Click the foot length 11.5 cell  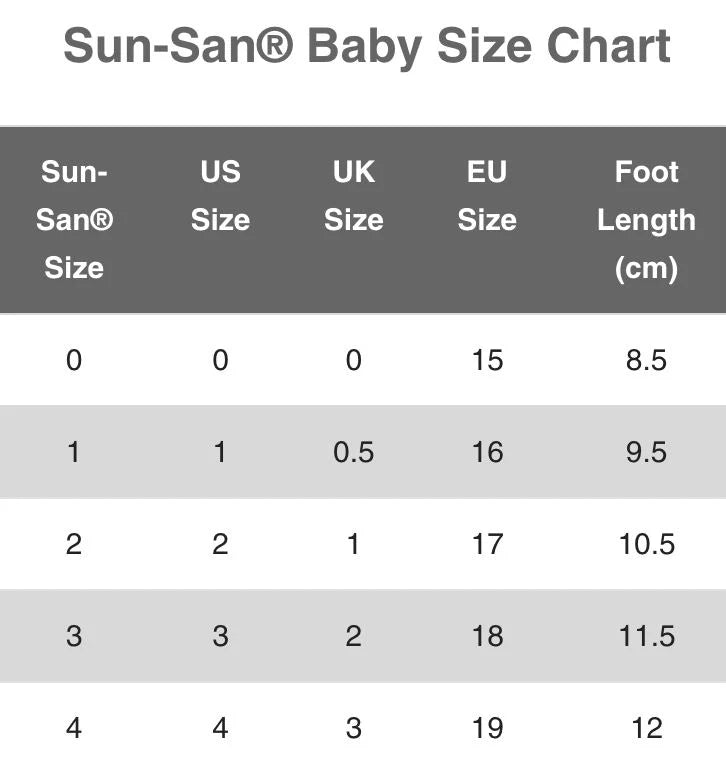click(x=647, y=636)
